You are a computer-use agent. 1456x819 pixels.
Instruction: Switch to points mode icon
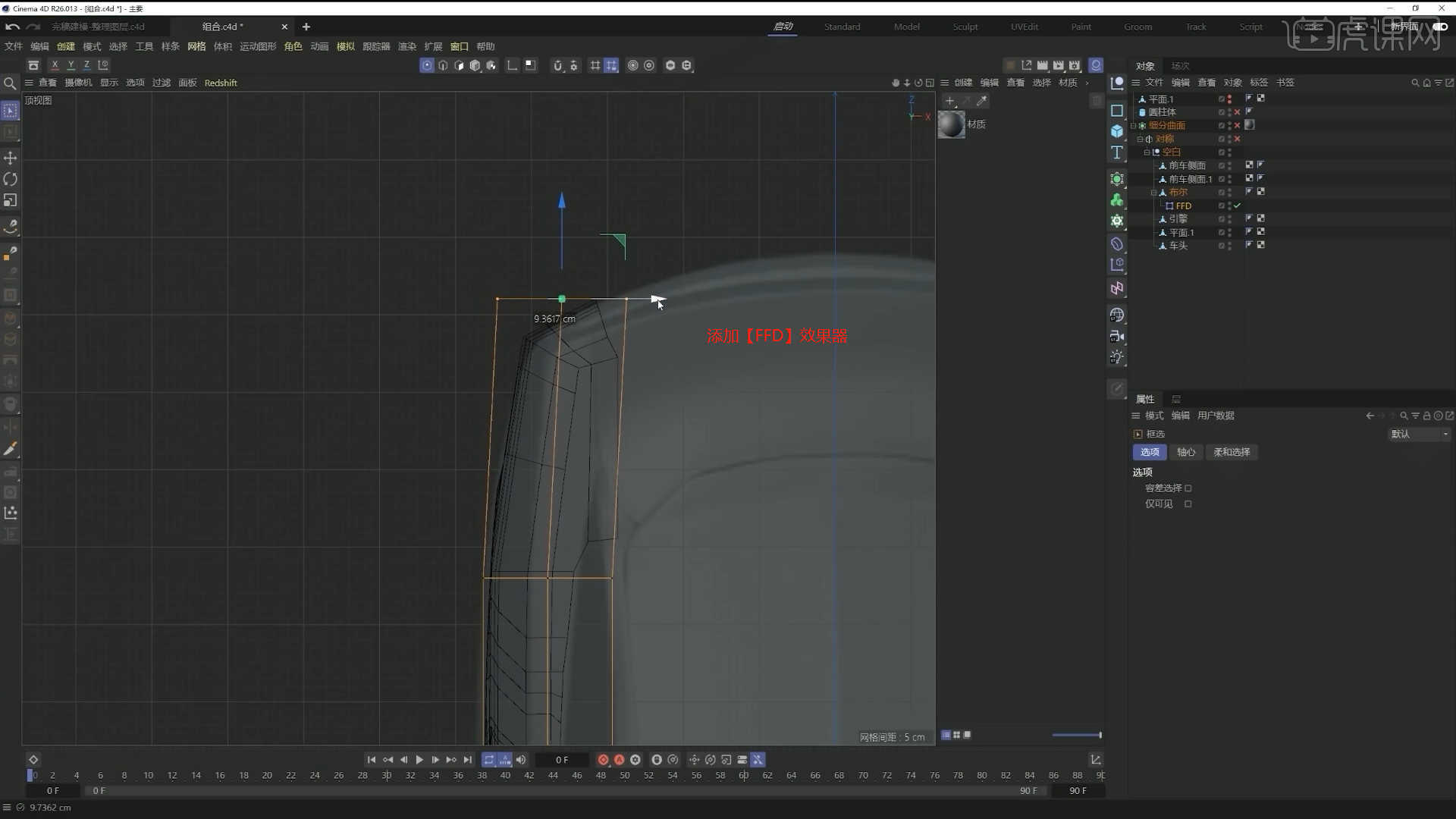(427, 65)
